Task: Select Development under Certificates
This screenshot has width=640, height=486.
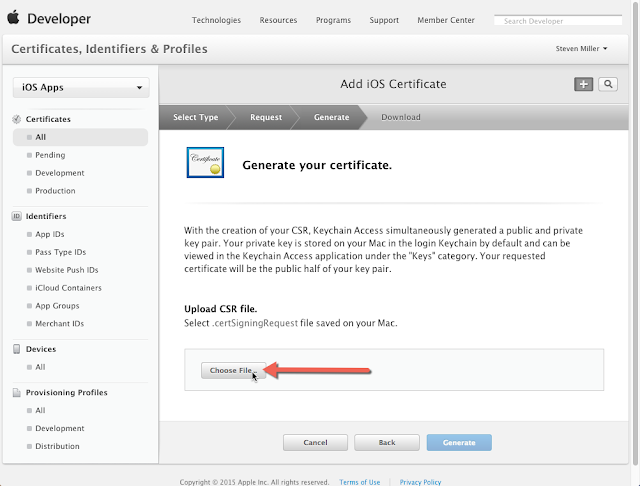Action: tap(60, 173)
